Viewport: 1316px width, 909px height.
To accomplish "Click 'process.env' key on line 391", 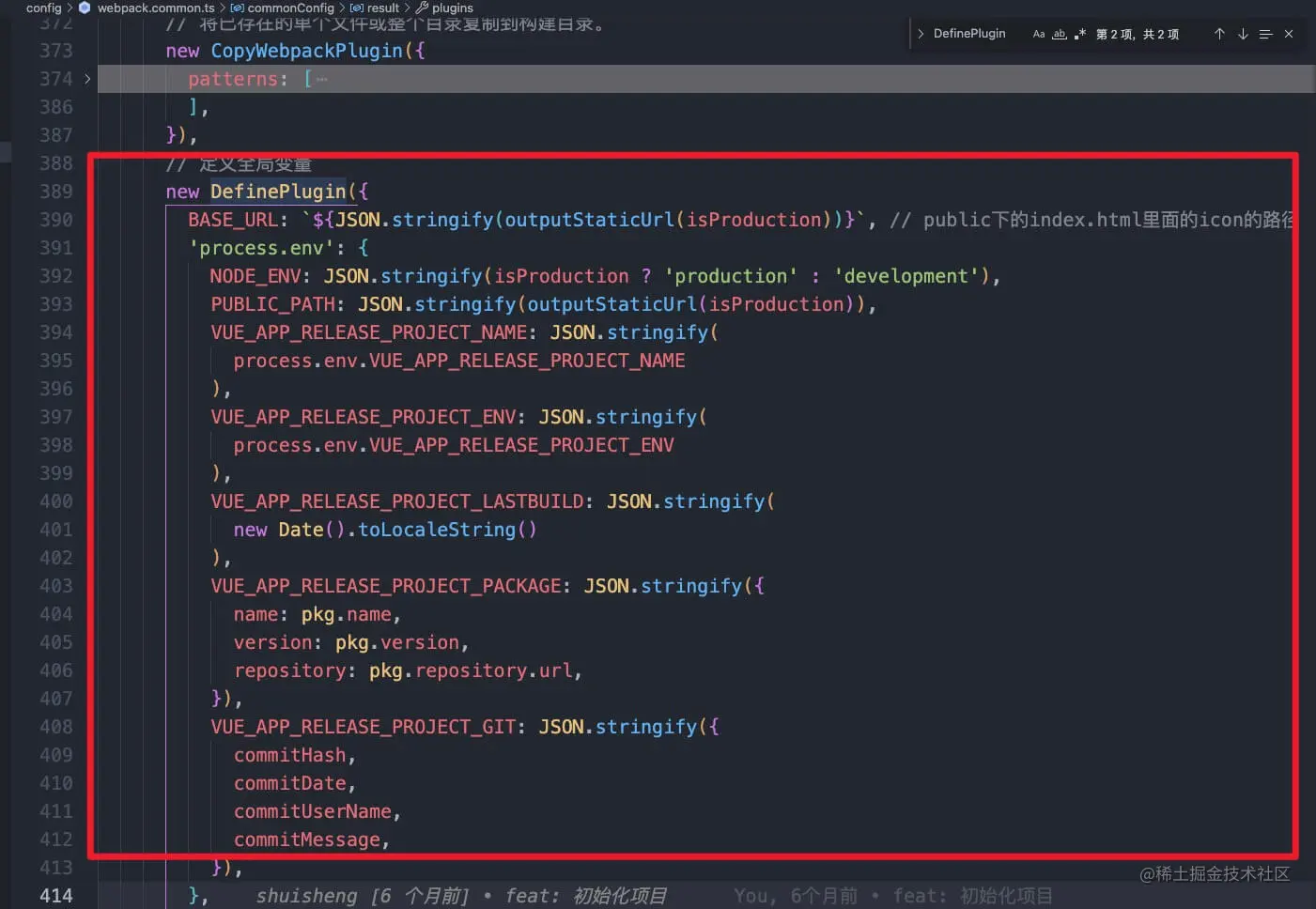I will [261, 248].
